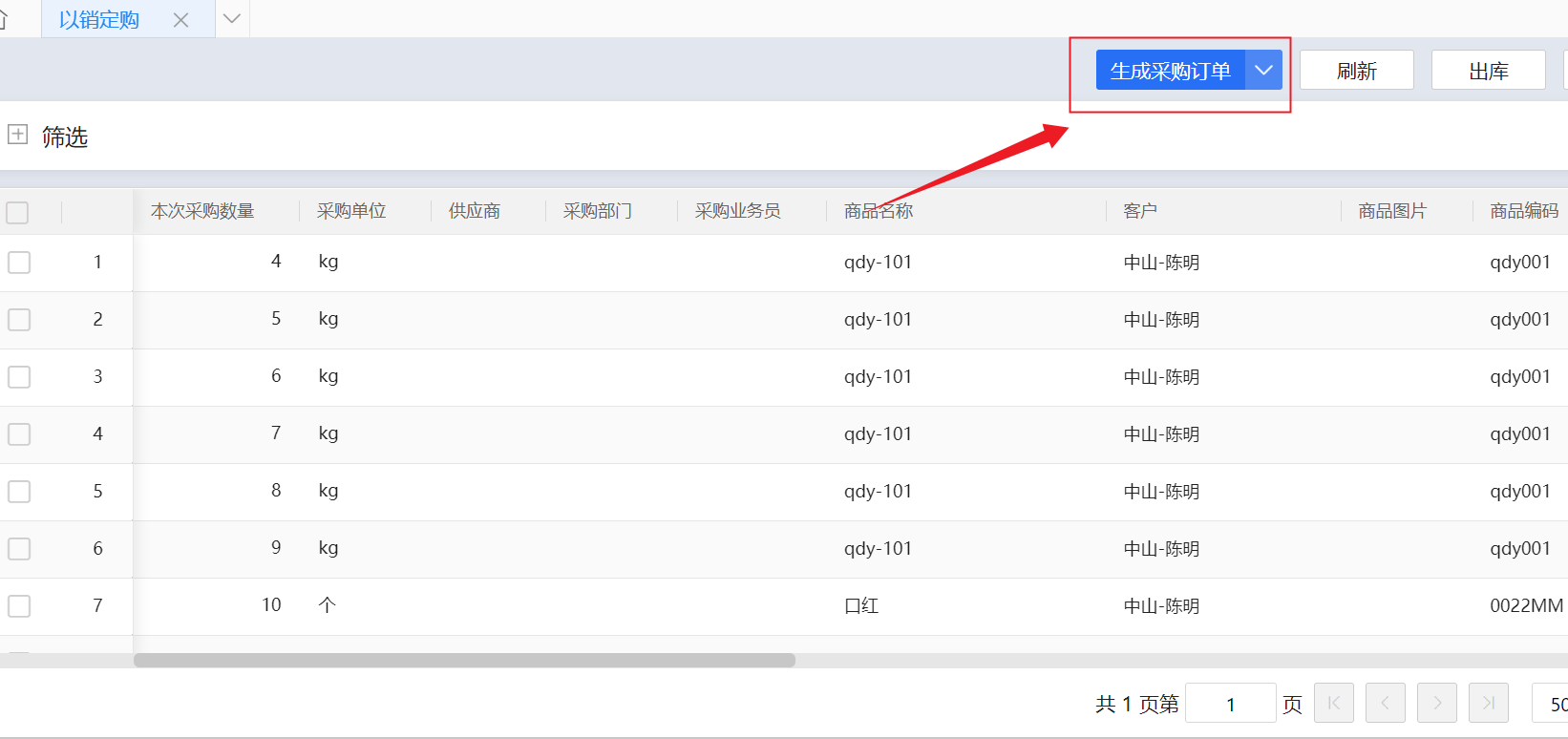Click the horizontal table scrollbar
The image size is (1568, 739).
[x=464, y=661]
